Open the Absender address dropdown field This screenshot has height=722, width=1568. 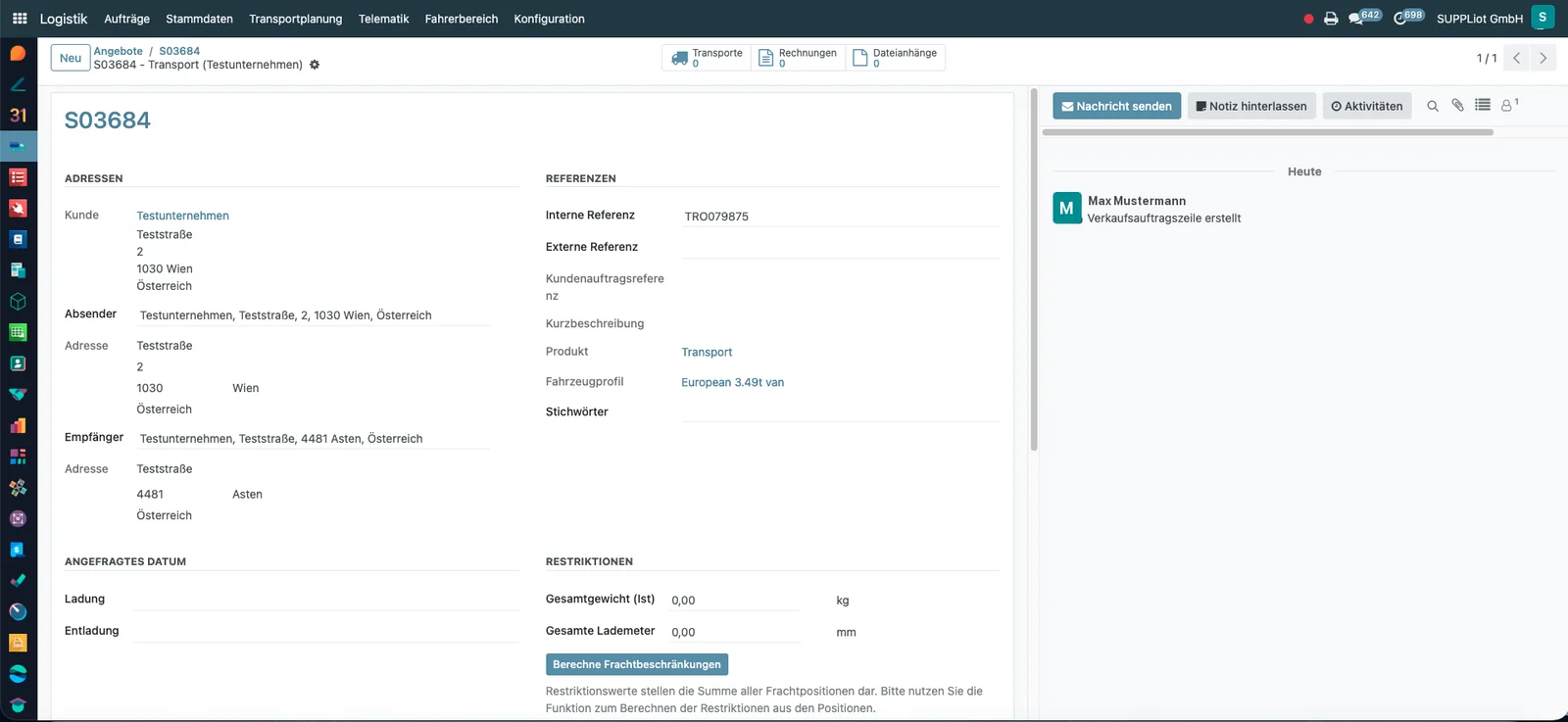313,315
